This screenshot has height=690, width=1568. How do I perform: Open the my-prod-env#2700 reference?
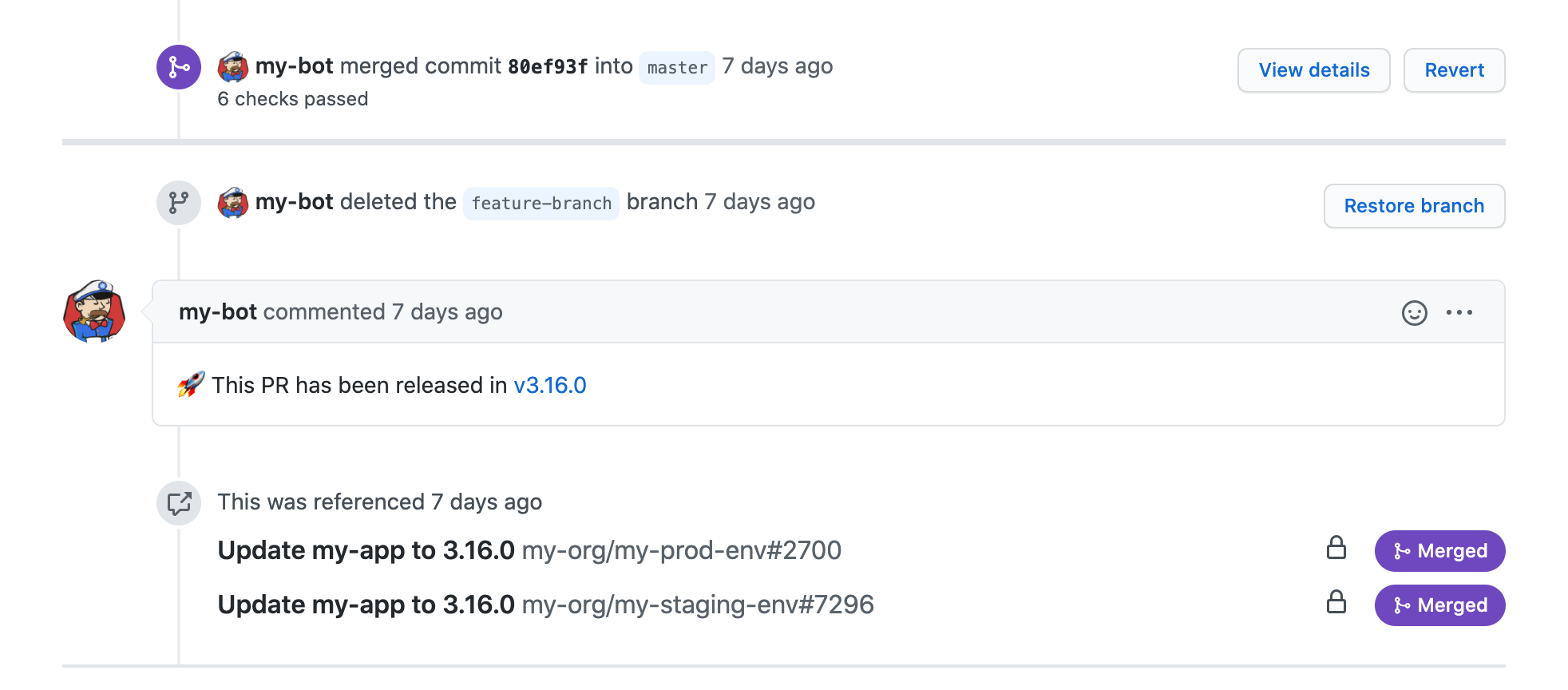pyautogui.click(x=529, y=551)
